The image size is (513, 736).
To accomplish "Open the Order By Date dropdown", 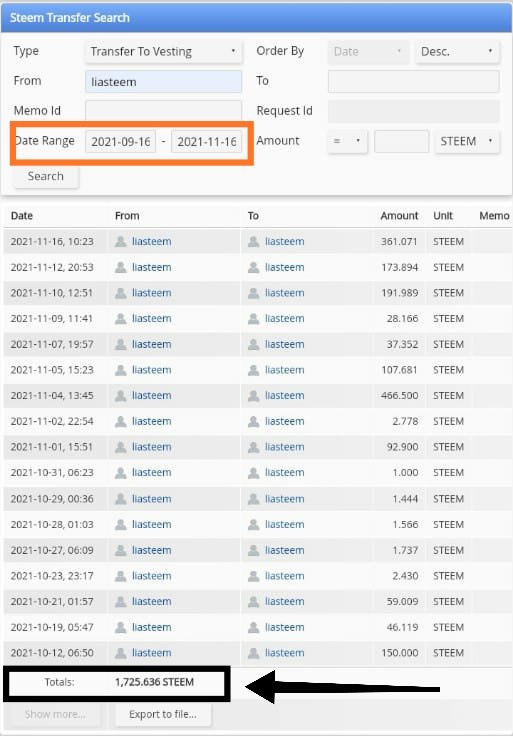I will point(368,52).
